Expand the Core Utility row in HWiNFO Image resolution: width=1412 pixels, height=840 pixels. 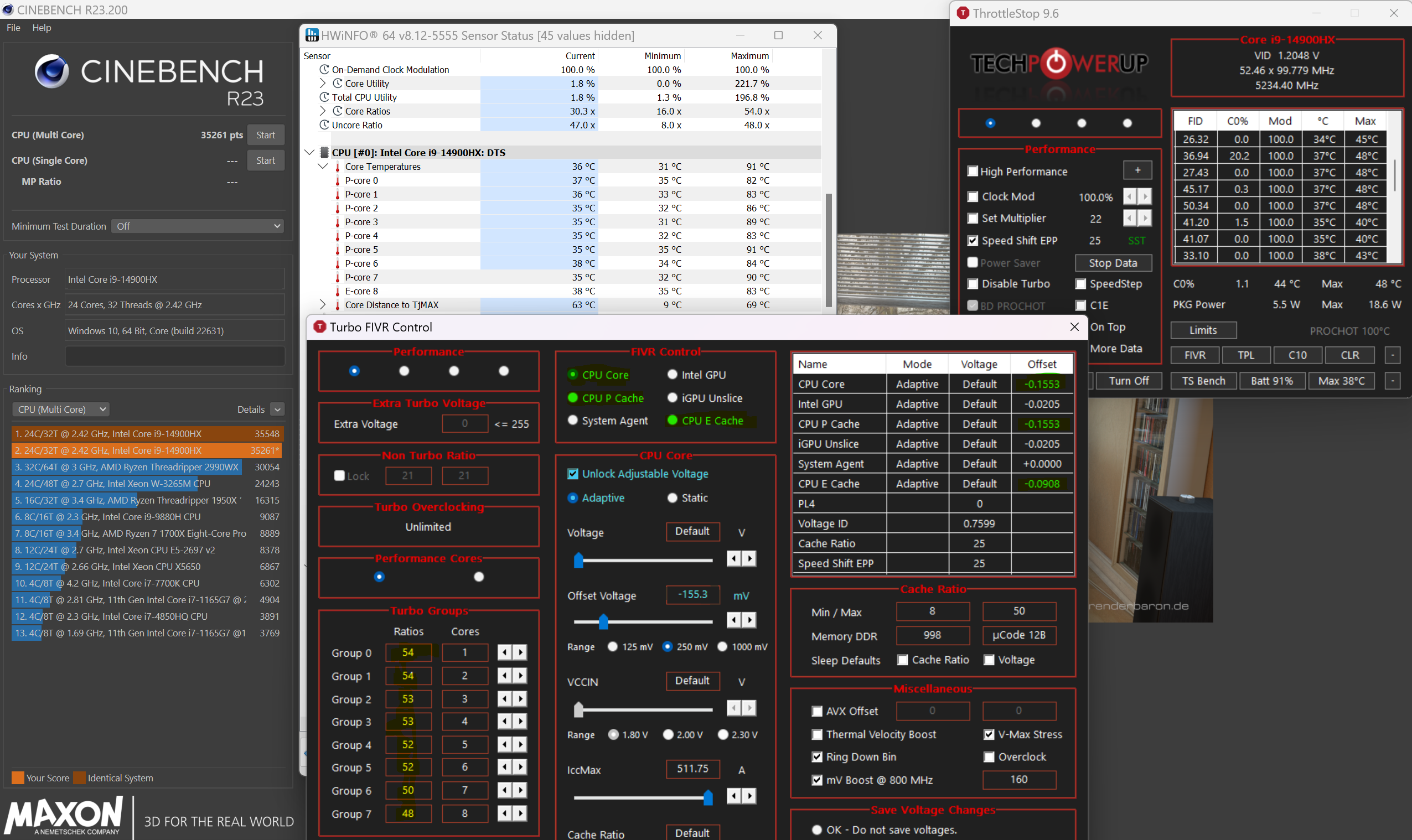323,83
